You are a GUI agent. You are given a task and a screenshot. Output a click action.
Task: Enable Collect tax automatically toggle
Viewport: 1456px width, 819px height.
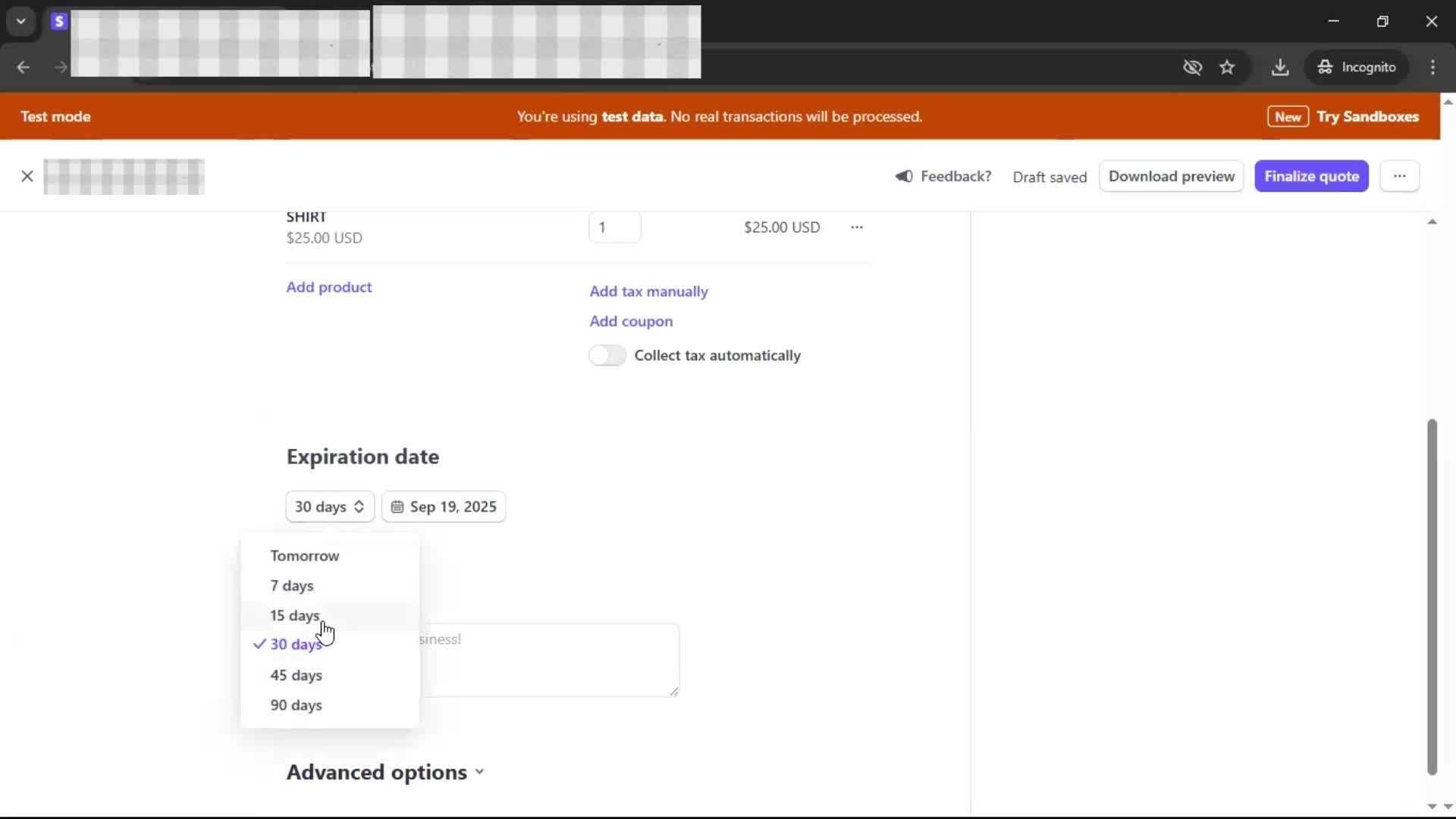point(607,356)
